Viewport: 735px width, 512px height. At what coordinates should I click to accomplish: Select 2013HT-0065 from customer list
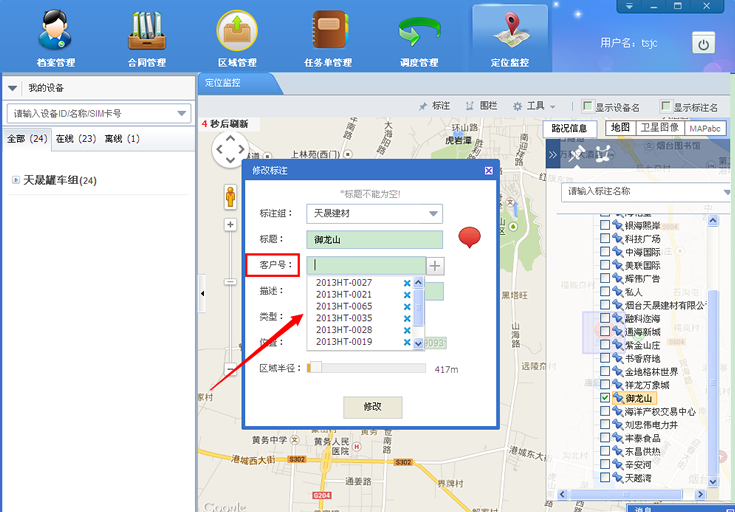pos(344,306)
